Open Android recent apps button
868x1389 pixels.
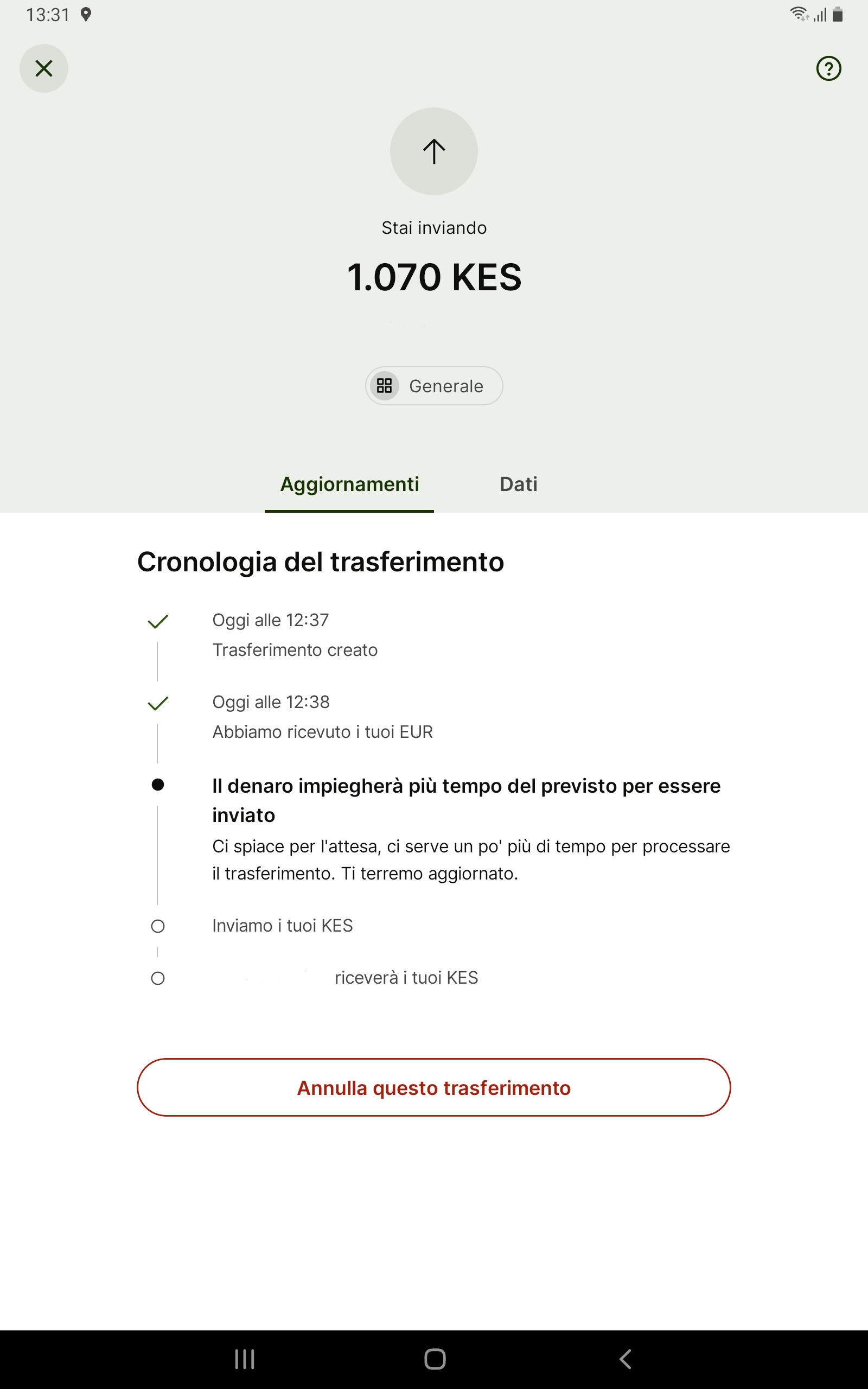[x=245, y=1359]
